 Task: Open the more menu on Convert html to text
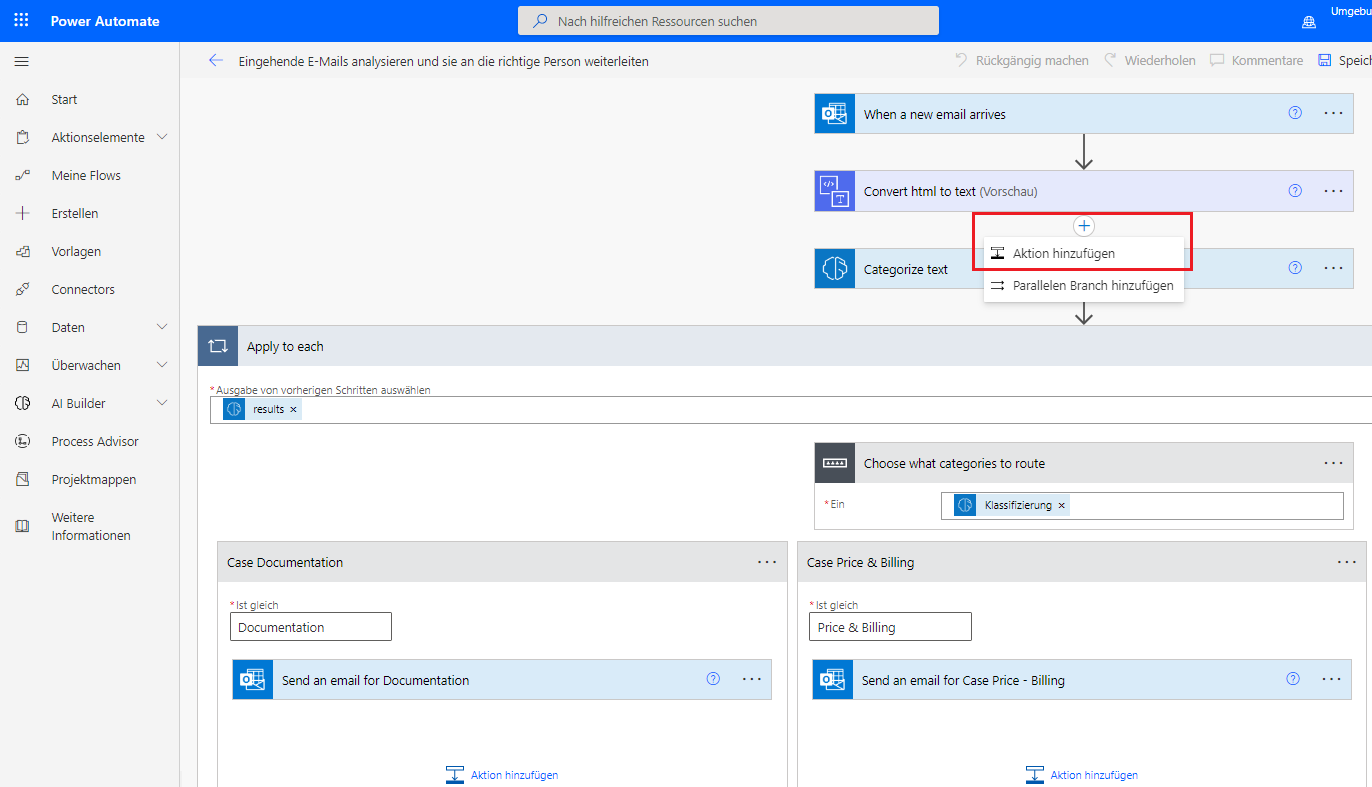pyautogui.click(x=1333, y=190)
